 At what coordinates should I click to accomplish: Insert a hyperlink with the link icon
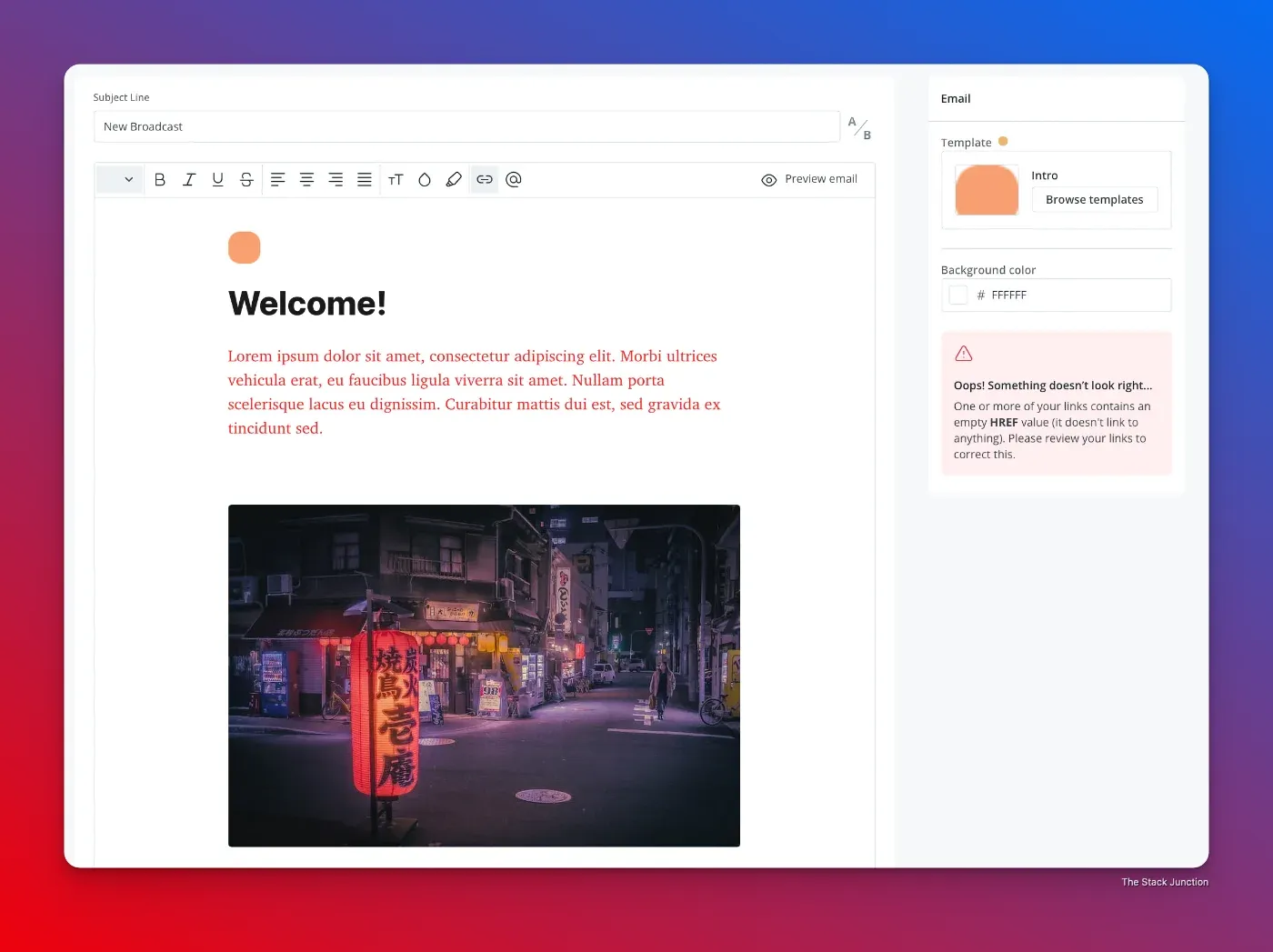tap(484, 179)
